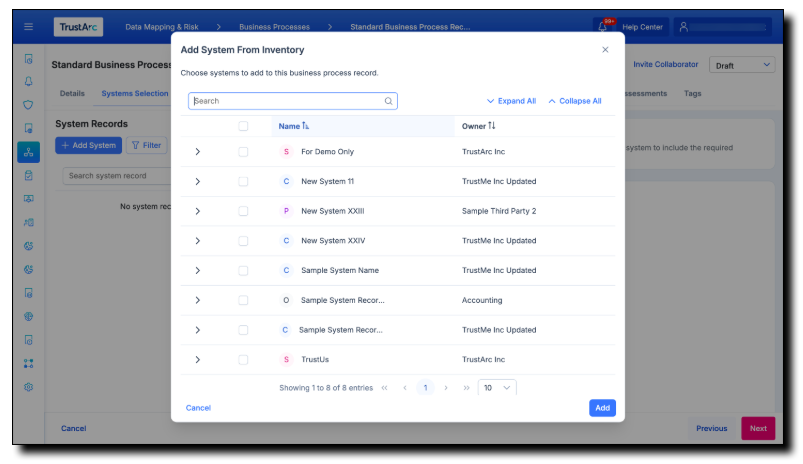Click the hamburger menu icon
The height and width of the screenshot is (464, 803).
click(29, 27)
